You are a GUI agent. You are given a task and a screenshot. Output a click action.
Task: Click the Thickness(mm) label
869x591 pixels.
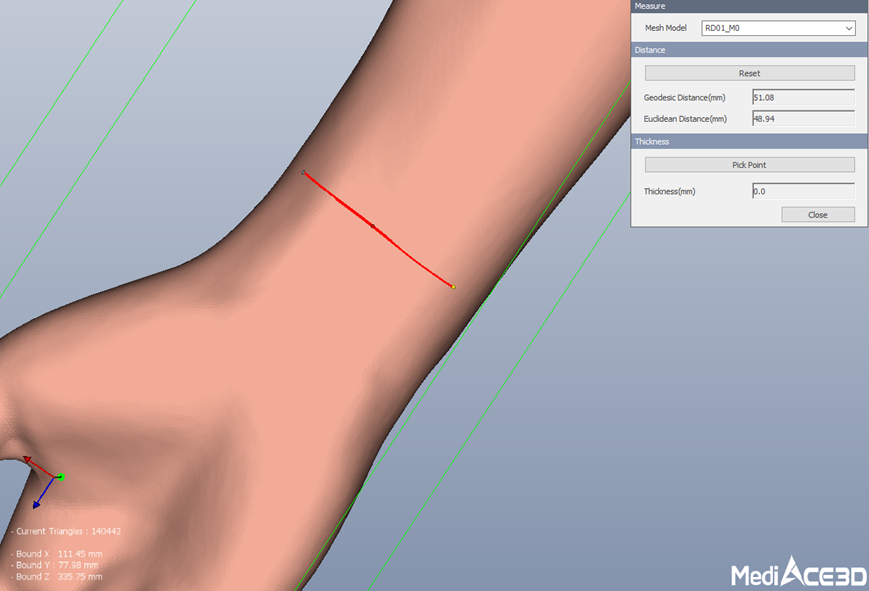[669, 191]
